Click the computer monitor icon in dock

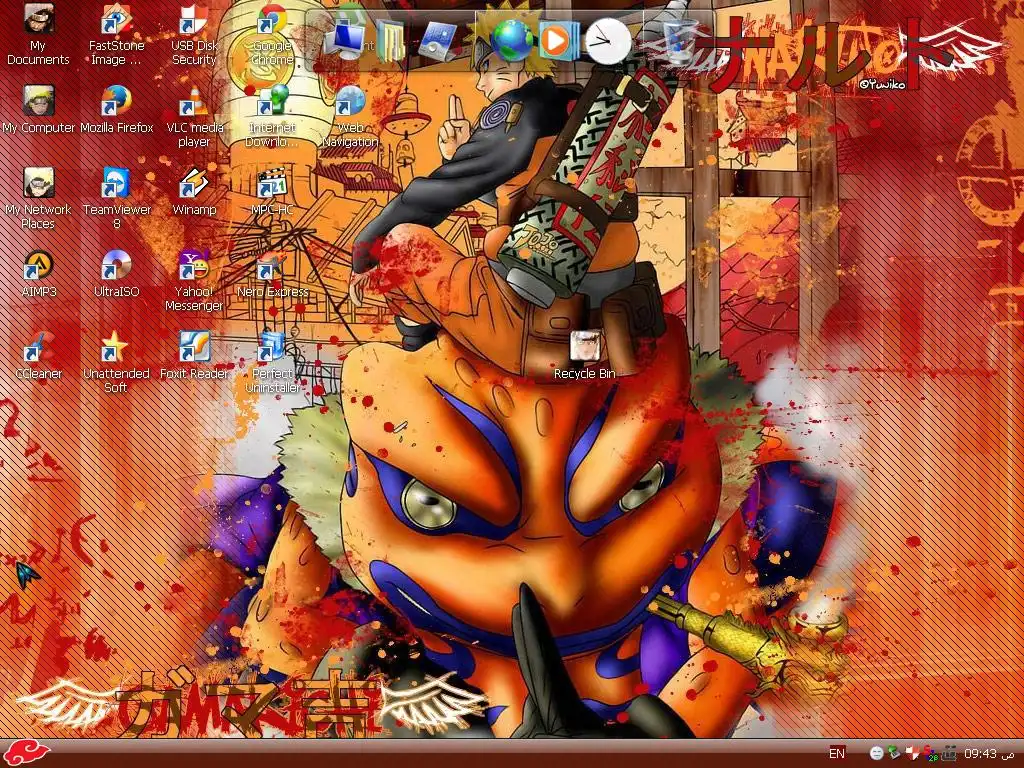[344, 39]
